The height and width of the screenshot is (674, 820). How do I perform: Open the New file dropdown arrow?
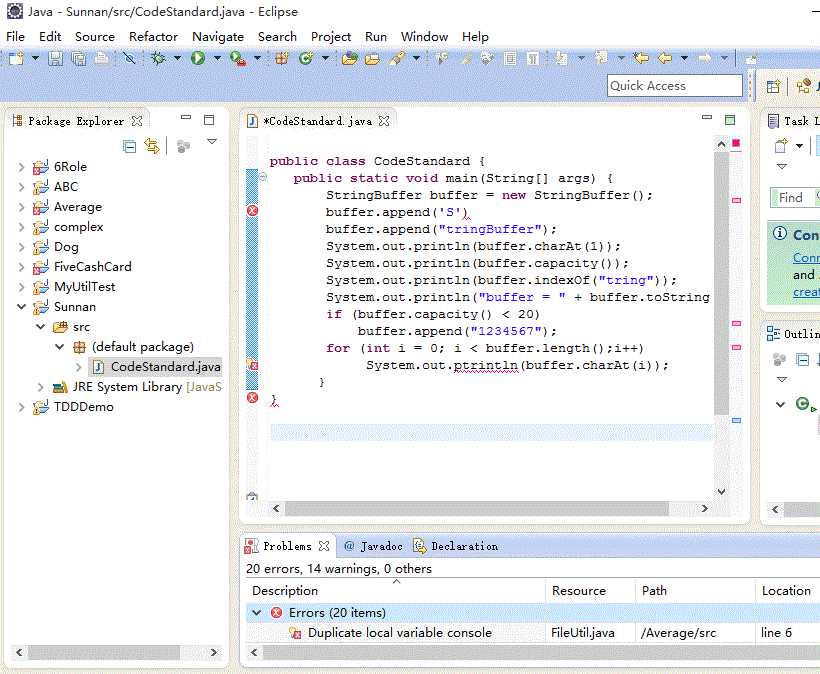pos(35,58)
